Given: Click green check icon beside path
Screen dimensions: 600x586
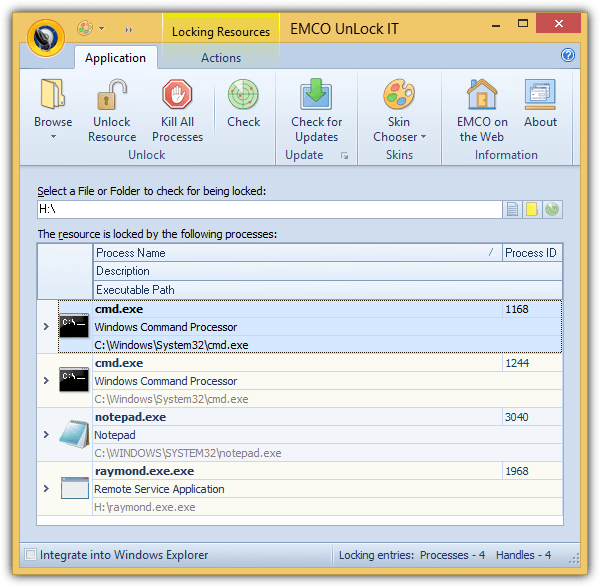Looking at the screenshot, I should (x=552, y=209).
